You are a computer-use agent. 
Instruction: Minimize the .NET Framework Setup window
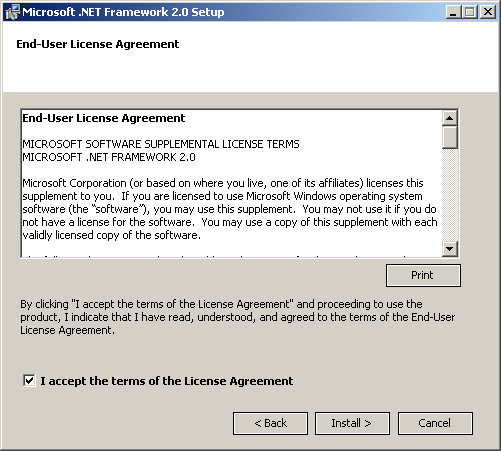click(x=453, y=12)
